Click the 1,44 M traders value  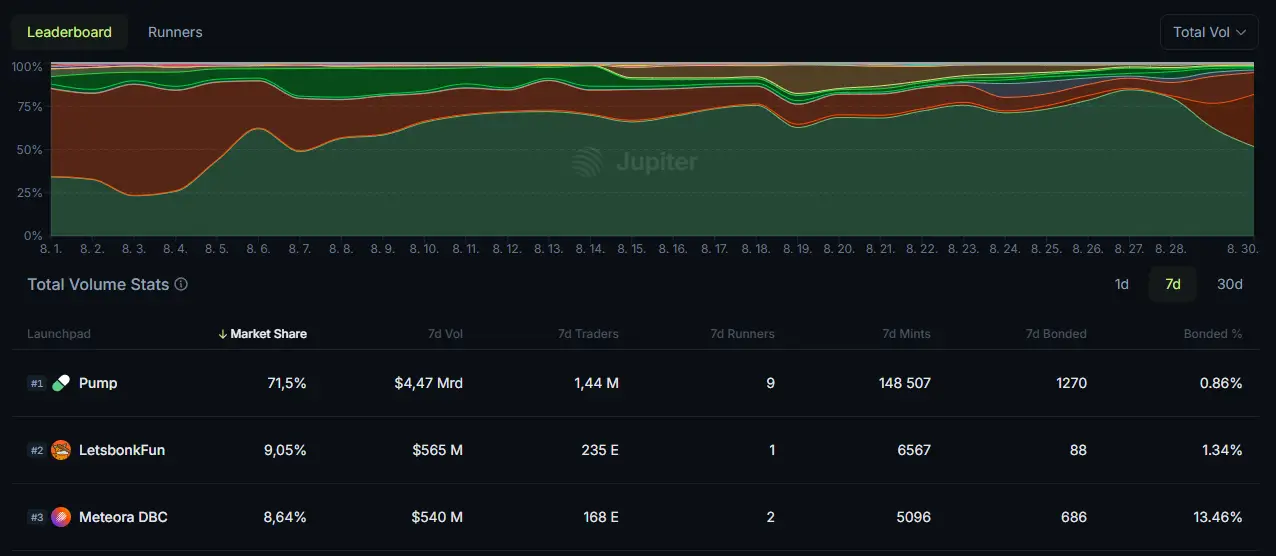pyautogui.click(x=596, y=383)
